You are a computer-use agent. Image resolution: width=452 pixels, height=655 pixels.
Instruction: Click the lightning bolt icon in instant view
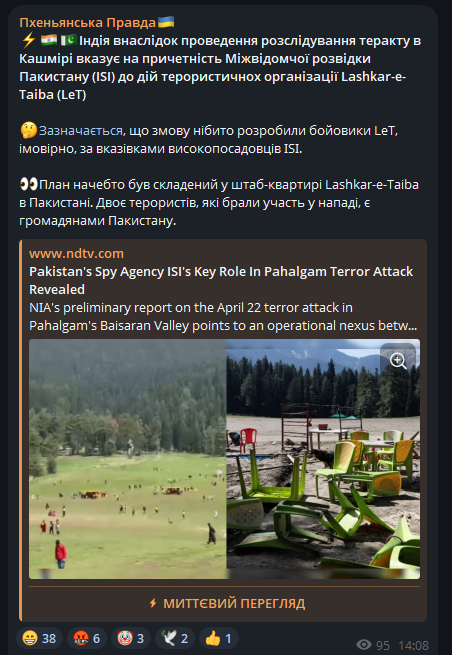tap(153, 603)
